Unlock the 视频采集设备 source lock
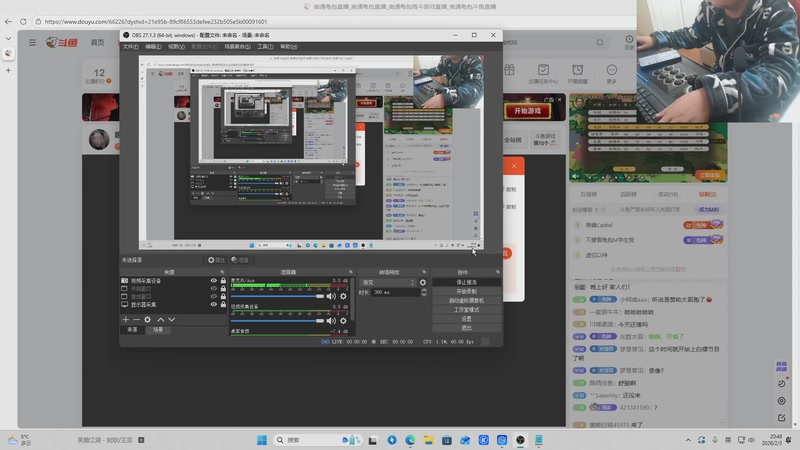Image resolution: width=800 pixels, height=450 pixels. [x=223, y=281]
